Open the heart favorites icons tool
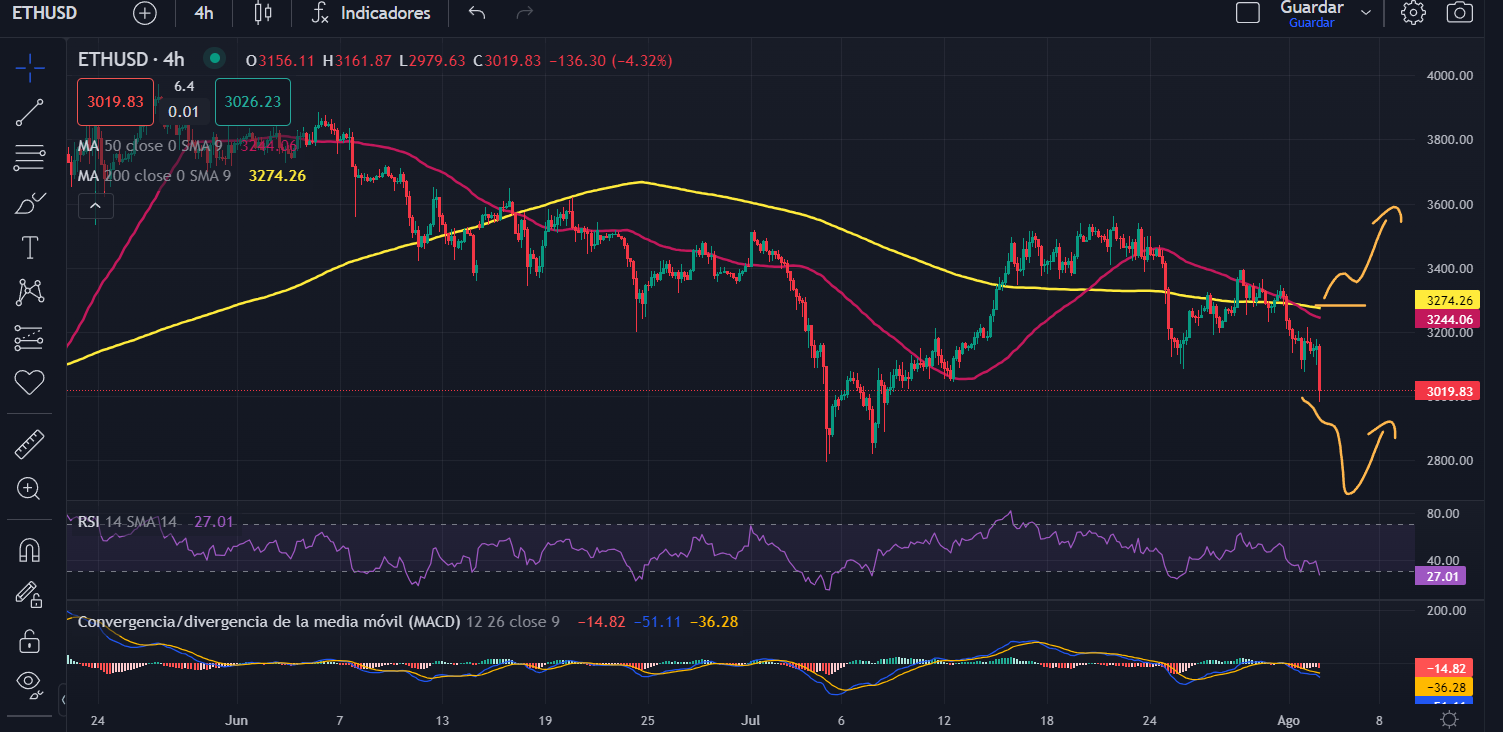Screen dimensions: 1503x732 tap(30, 381)
